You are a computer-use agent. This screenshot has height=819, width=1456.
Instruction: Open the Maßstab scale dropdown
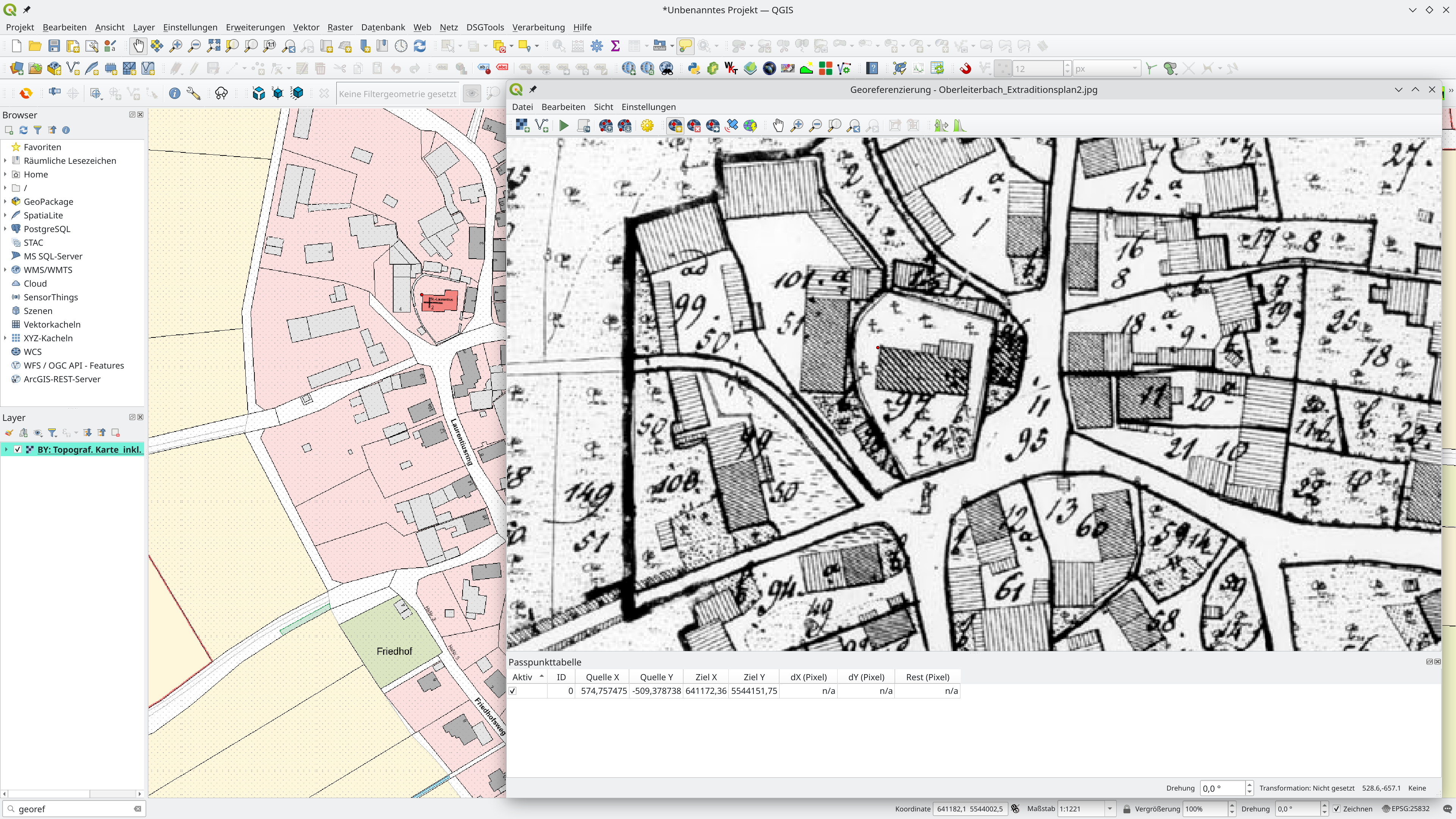[1109, 809]
